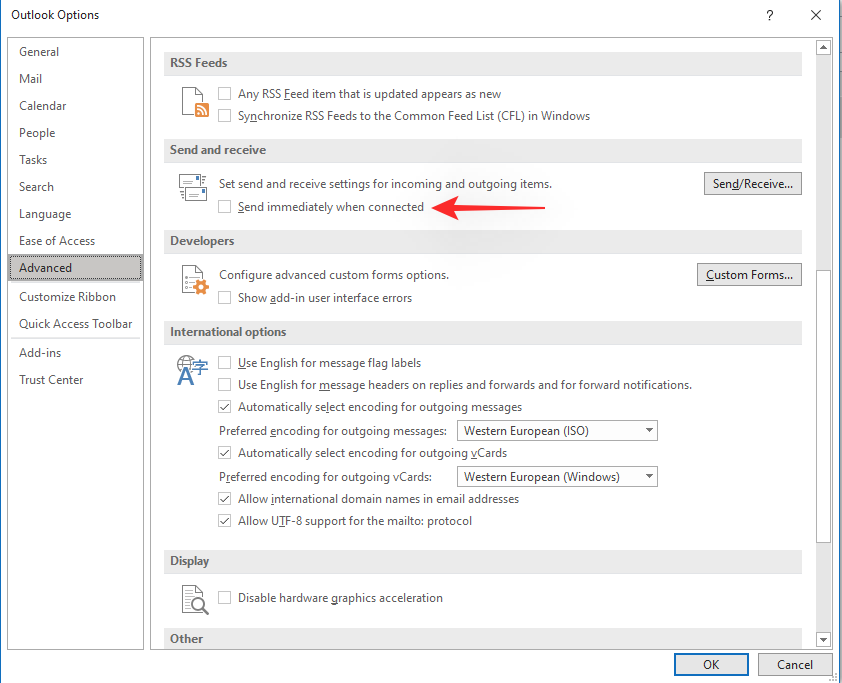This screenshot has width=842, height=683.
Task: Click the vertical scrollbar thumb
Action: pos(823,405)
